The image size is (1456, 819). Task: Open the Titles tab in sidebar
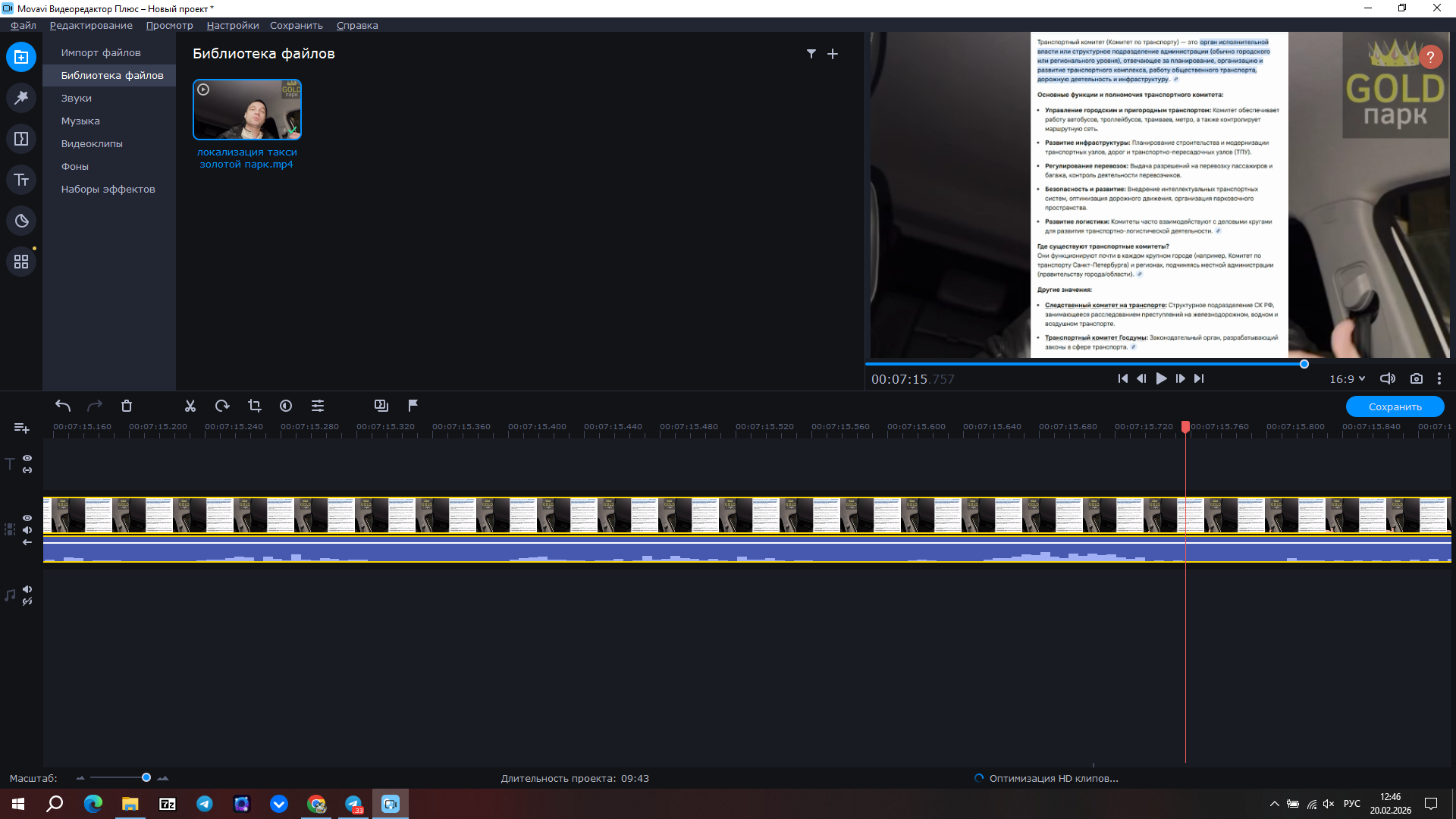[x=21, y=180]
